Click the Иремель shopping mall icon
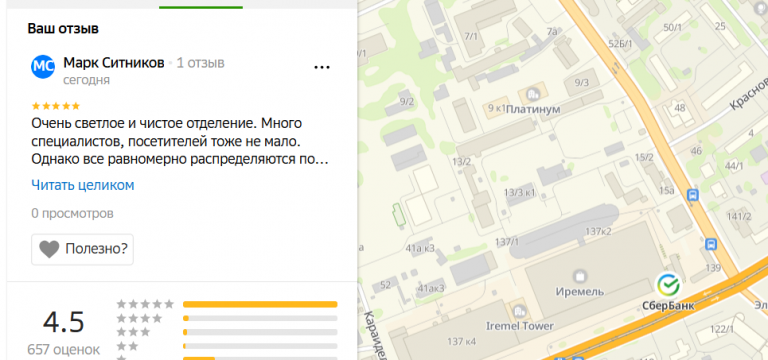This screenshot has height=360, width=768. (x=580, y=276)
